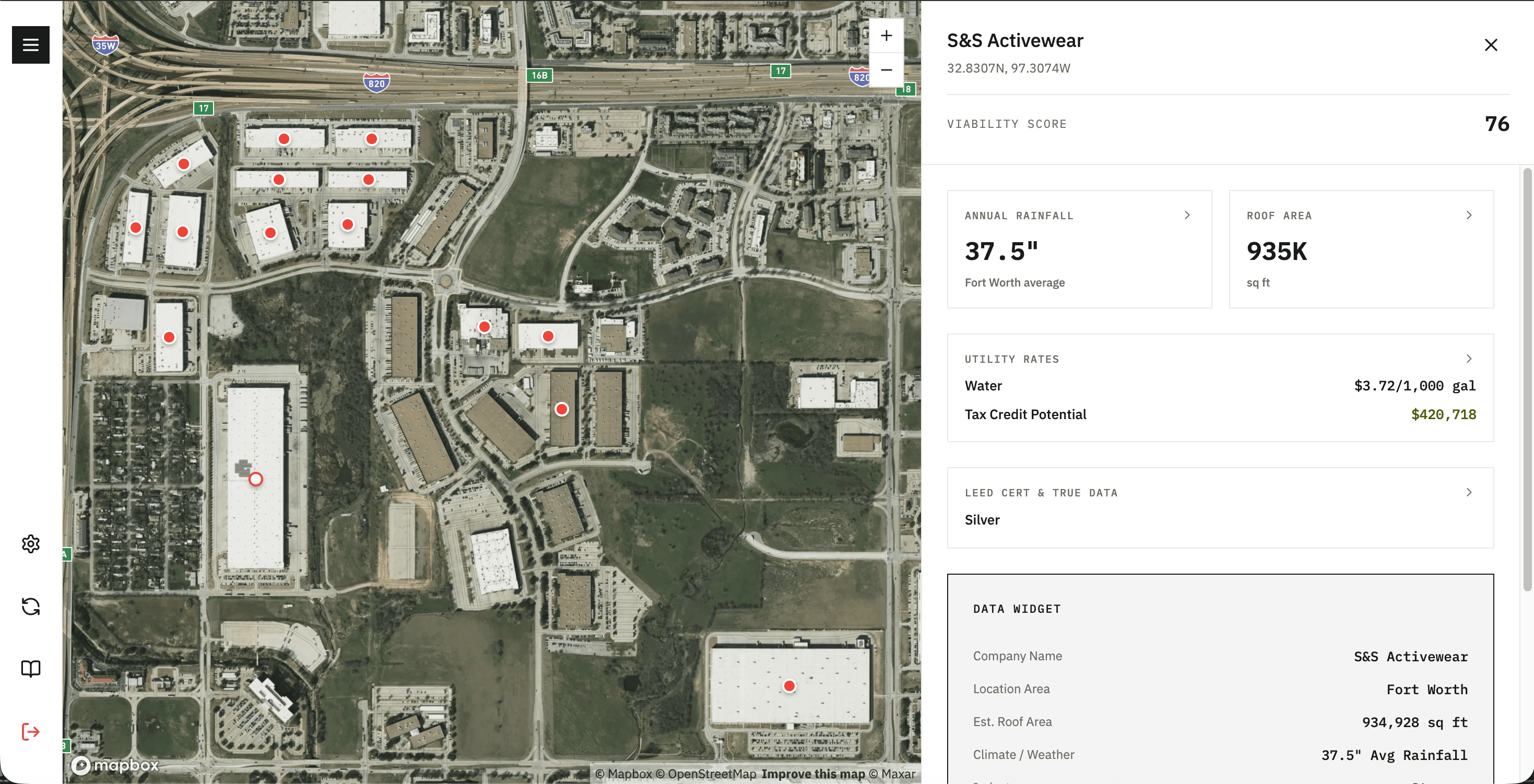Click the 37.5" Avg Rainfall value
Image resolution: width=1534 pixels, height=784 pixels.
pos(1395,755)
